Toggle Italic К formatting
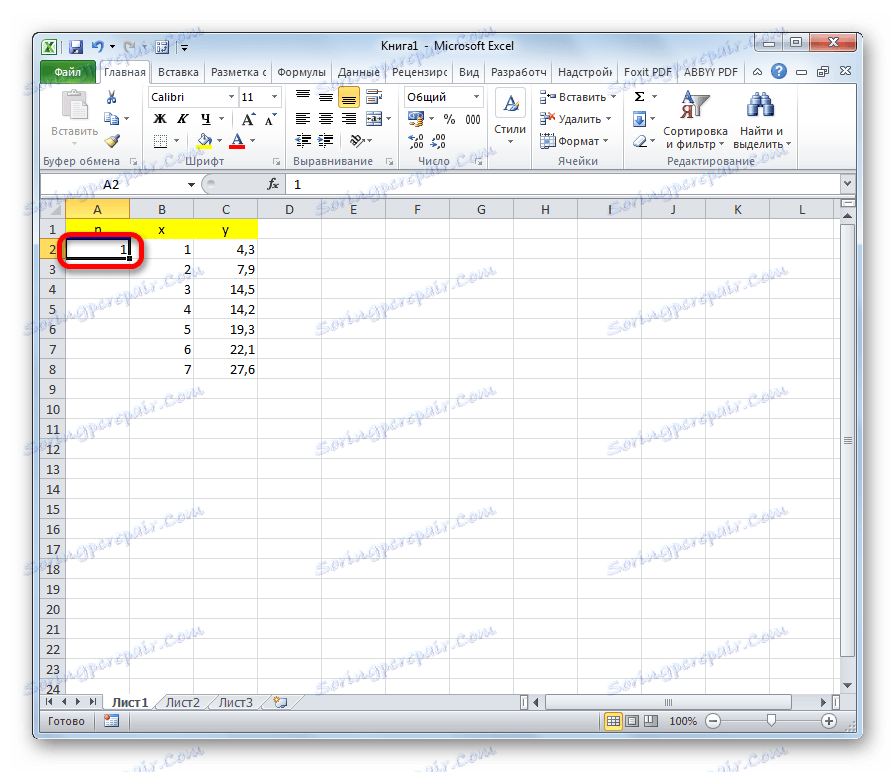Screen dimensions: 896x772 click(182, 119)
